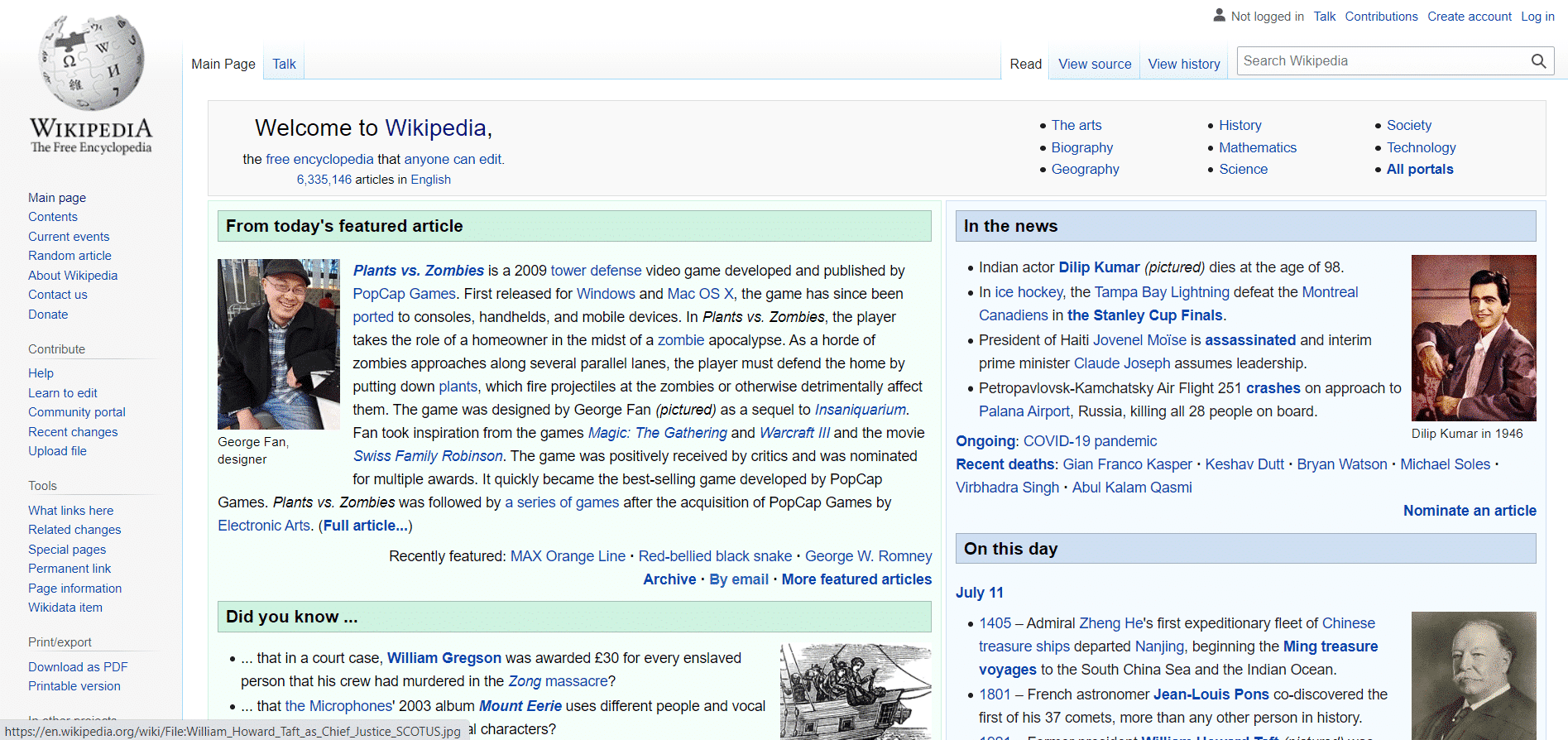View Recent changes

click(x=73, y=432)
